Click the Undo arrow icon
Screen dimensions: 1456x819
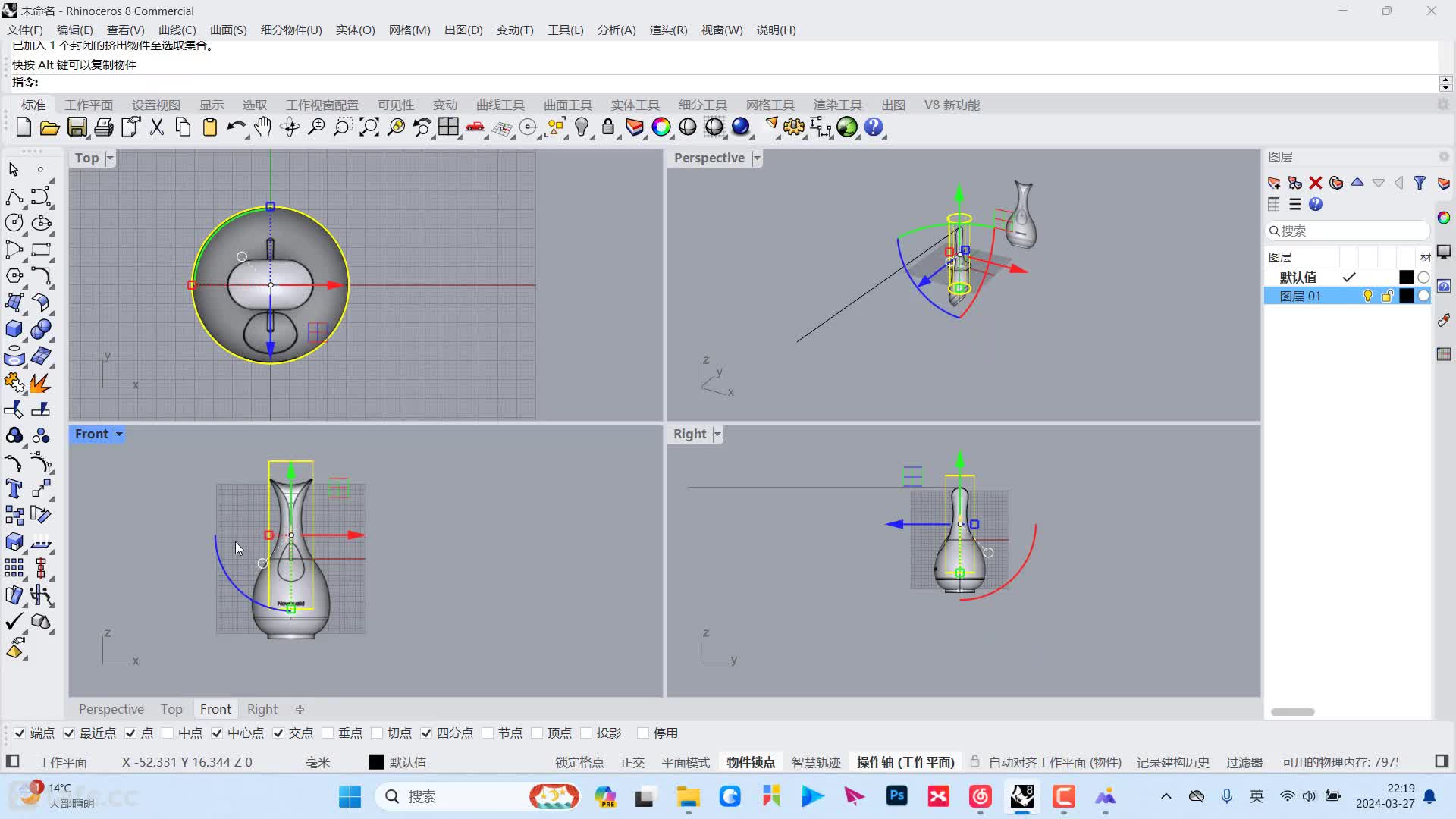[236, 127]
